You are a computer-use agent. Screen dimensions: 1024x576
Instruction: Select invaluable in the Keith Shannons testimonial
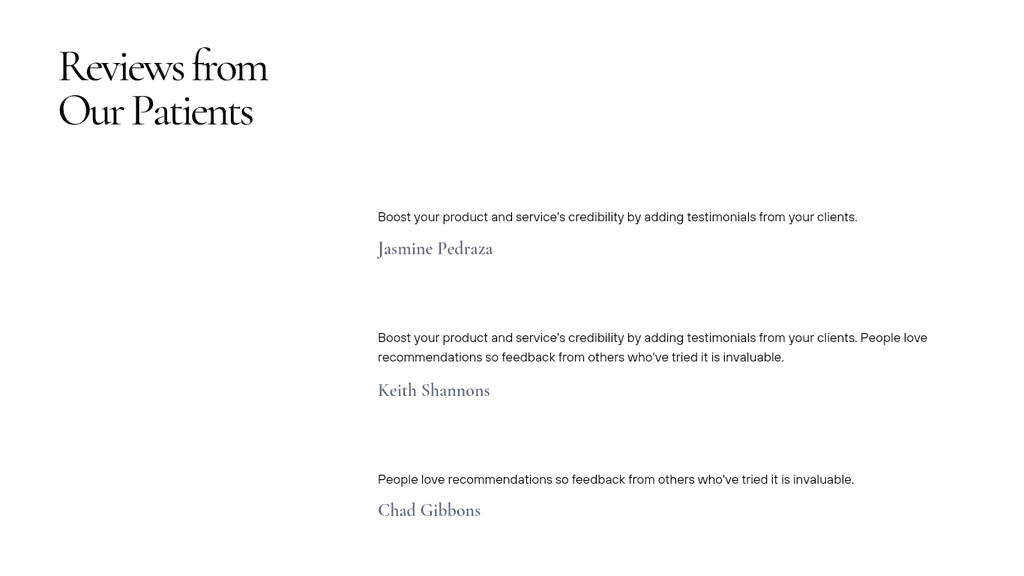pyautogui.click(x=754, y=357)
